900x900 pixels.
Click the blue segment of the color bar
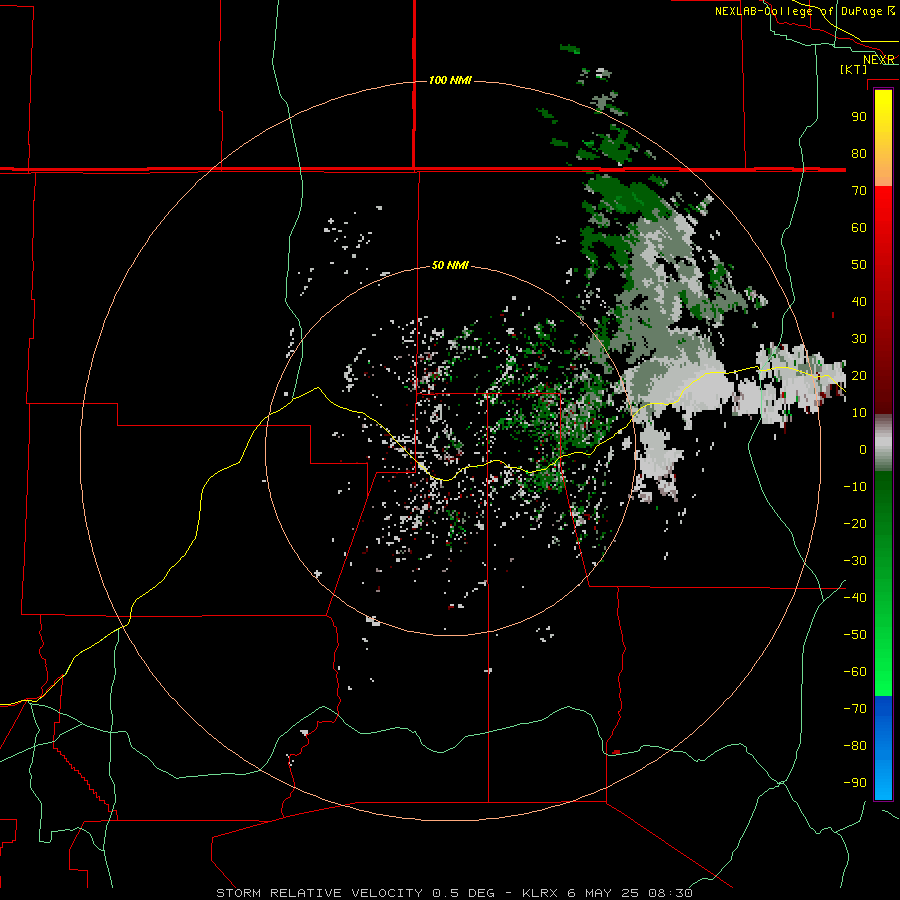coord(883,748)
